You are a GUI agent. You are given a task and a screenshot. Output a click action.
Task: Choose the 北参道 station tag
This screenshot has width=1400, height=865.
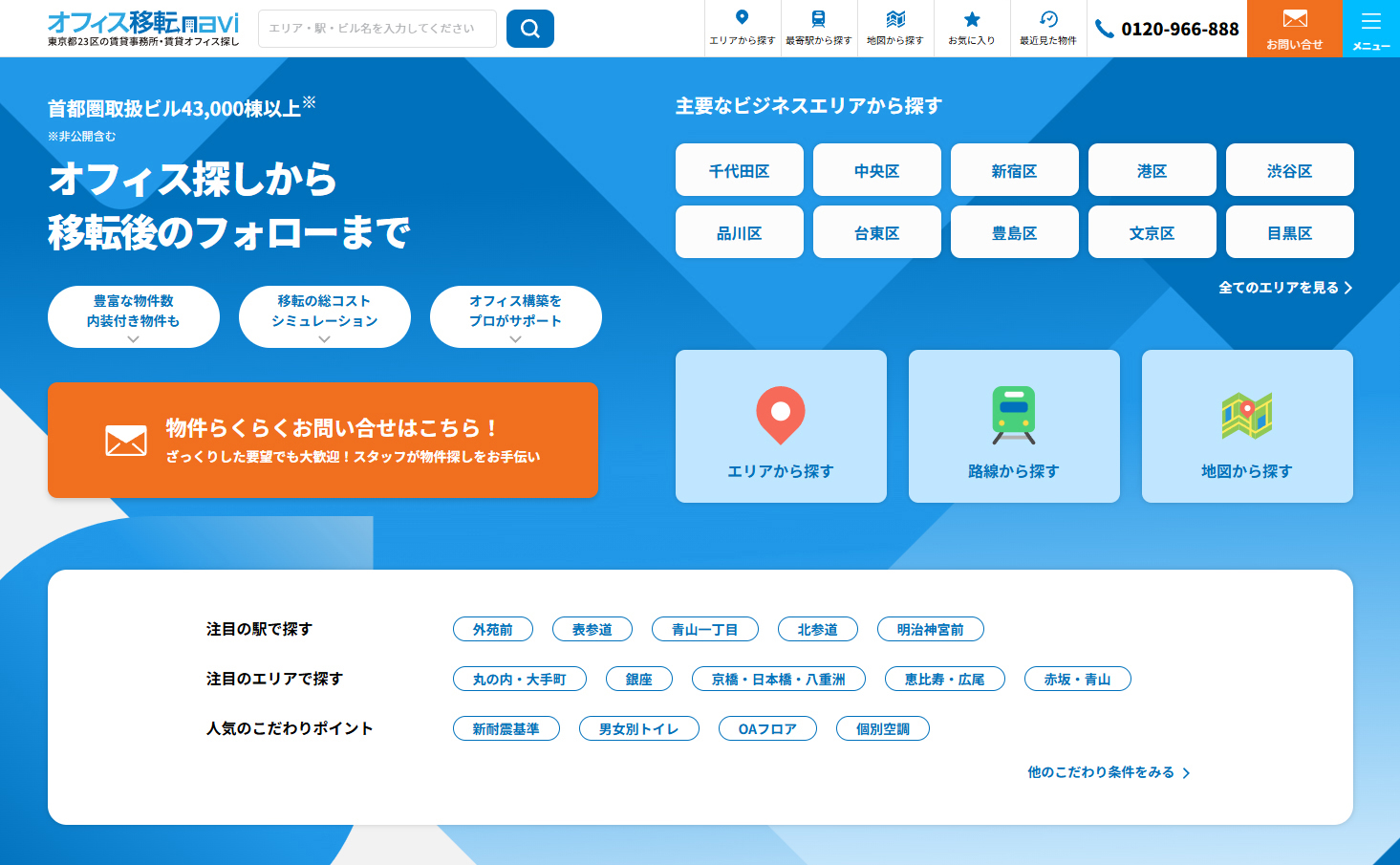point(818,629)
